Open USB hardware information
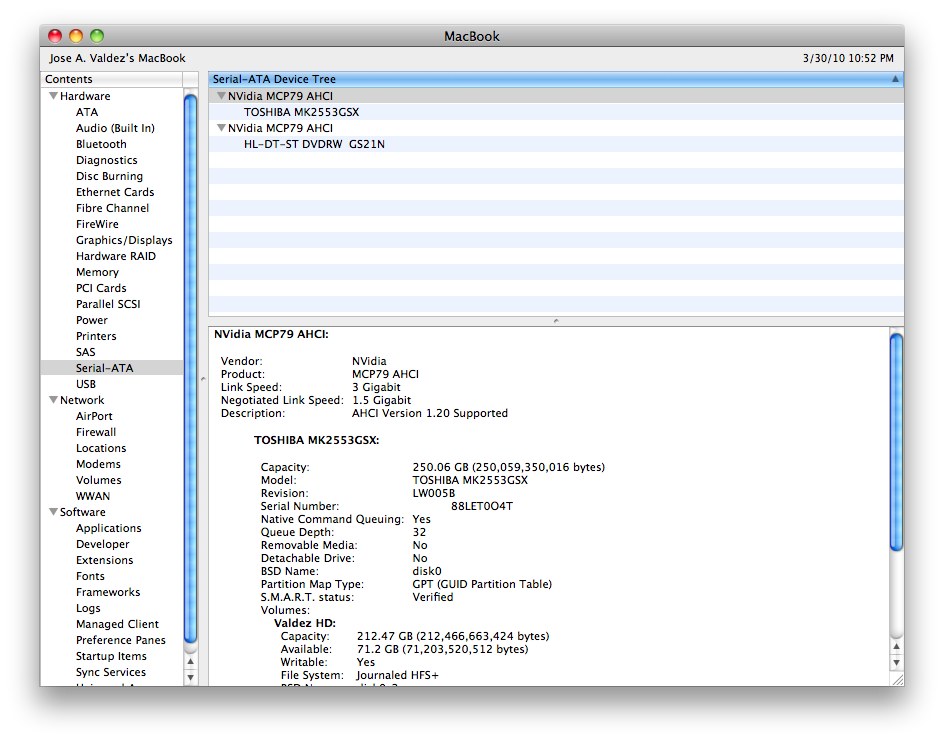The width and height of the screenshot is (944, 741). pos(85,384)
